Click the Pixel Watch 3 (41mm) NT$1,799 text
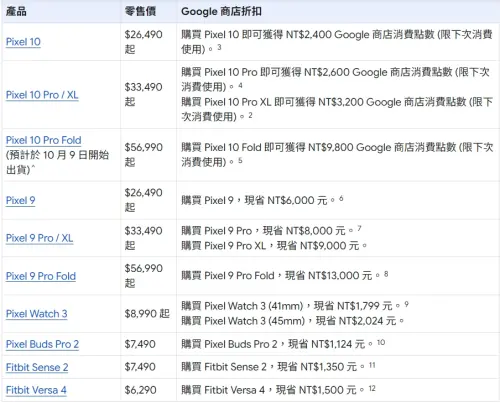500x403 pixels. 295,306
